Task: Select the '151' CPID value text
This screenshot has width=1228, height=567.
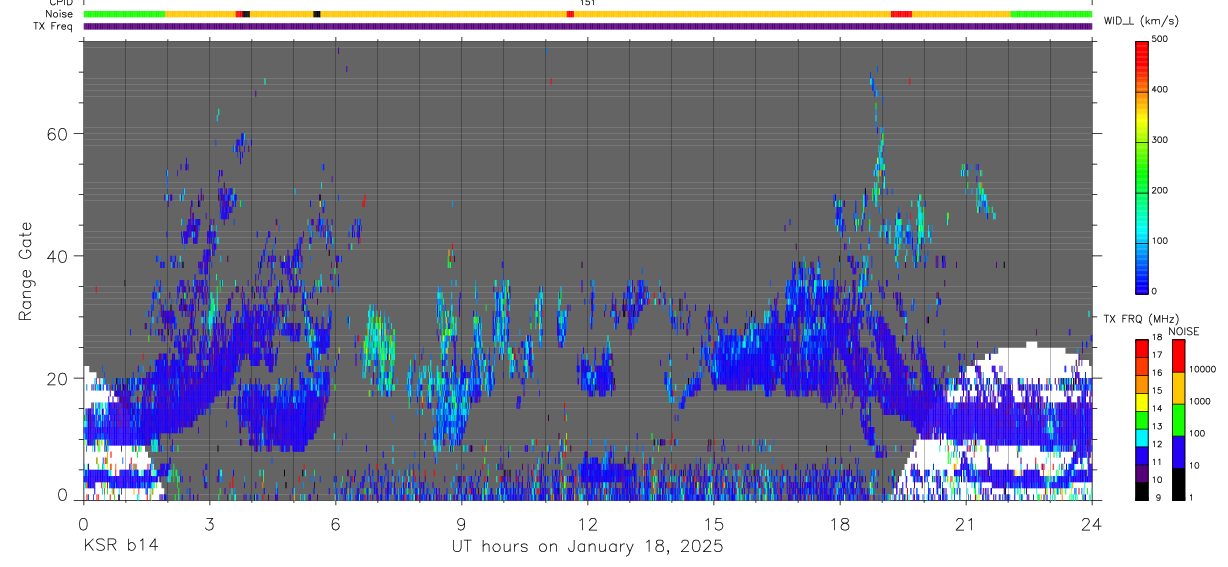Action: 588,3
